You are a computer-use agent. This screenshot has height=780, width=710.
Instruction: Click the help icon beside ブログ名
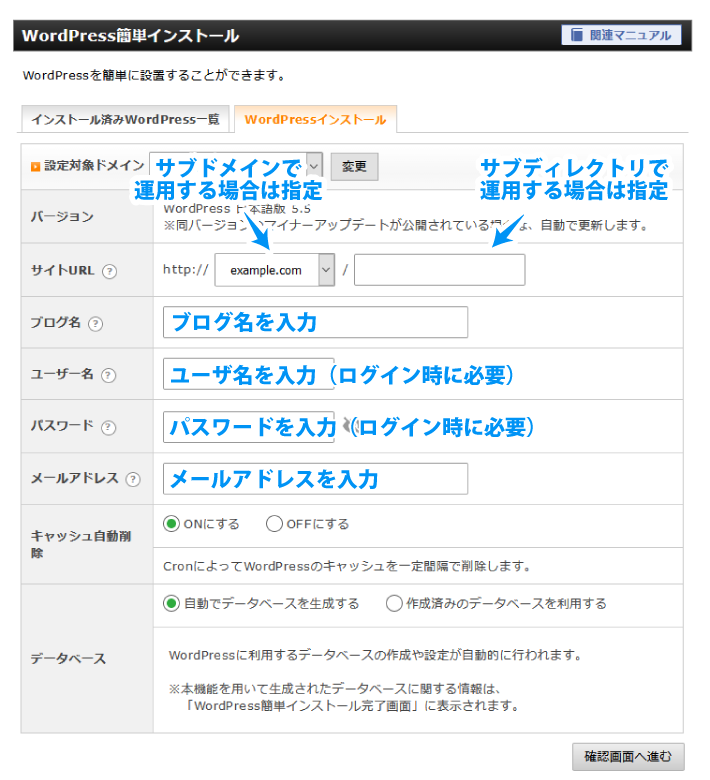[x=96, y=324]
